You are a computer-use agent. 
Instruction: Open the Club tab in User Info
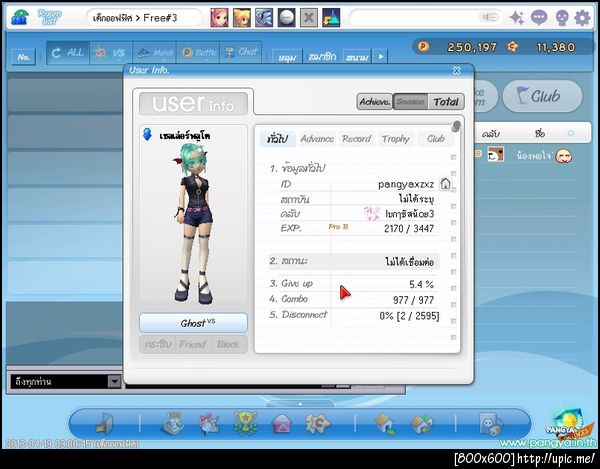(435, 139)
